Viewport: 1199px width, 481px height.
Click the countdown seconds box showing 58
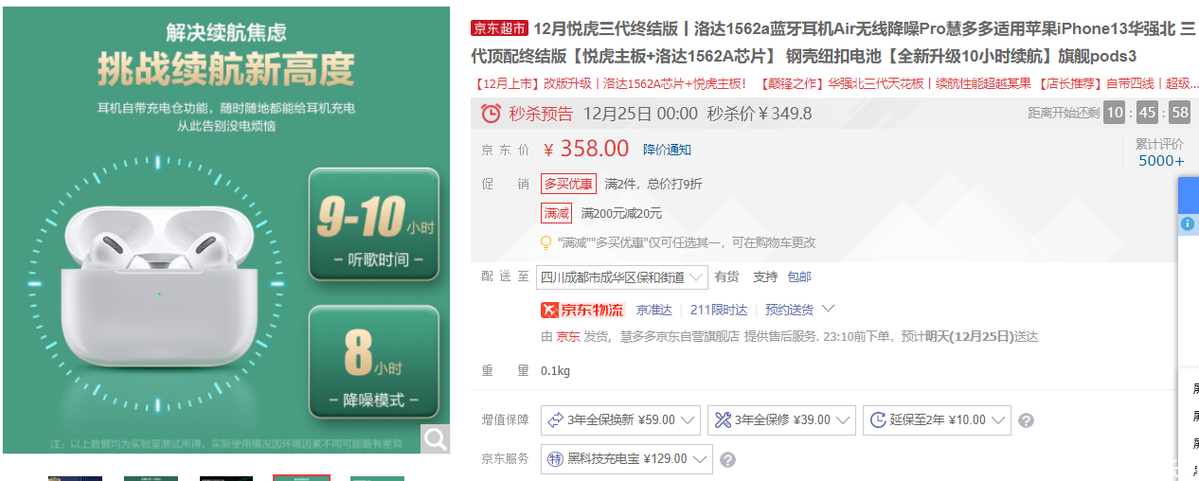coord(1180,113)
